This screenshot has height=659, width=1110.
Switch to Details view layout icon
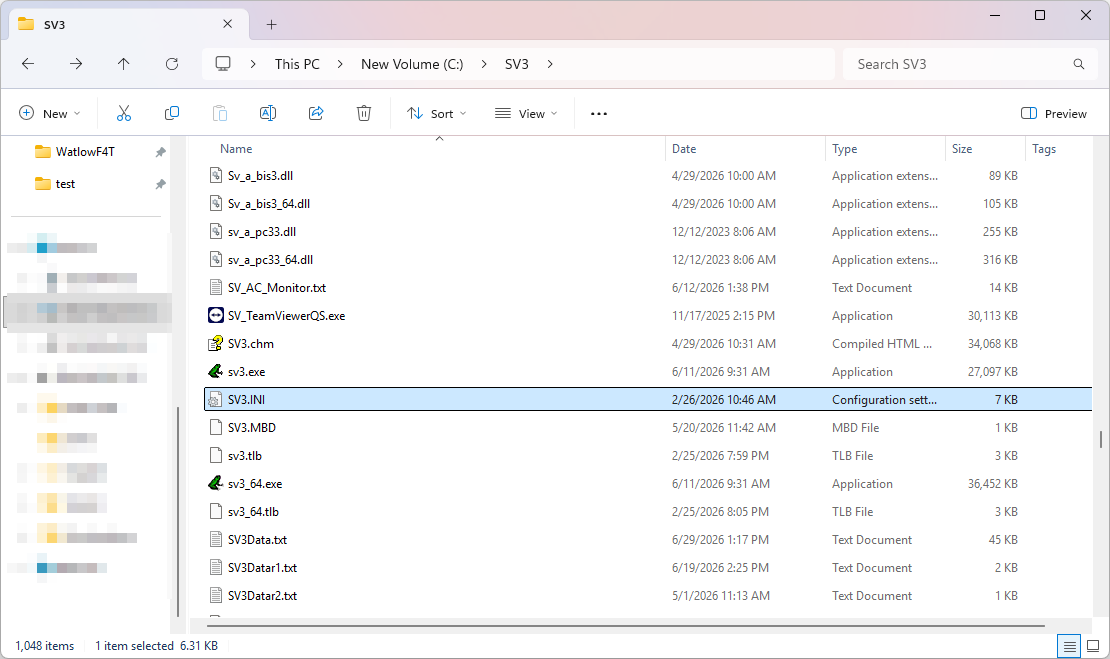click(1070, 646)
